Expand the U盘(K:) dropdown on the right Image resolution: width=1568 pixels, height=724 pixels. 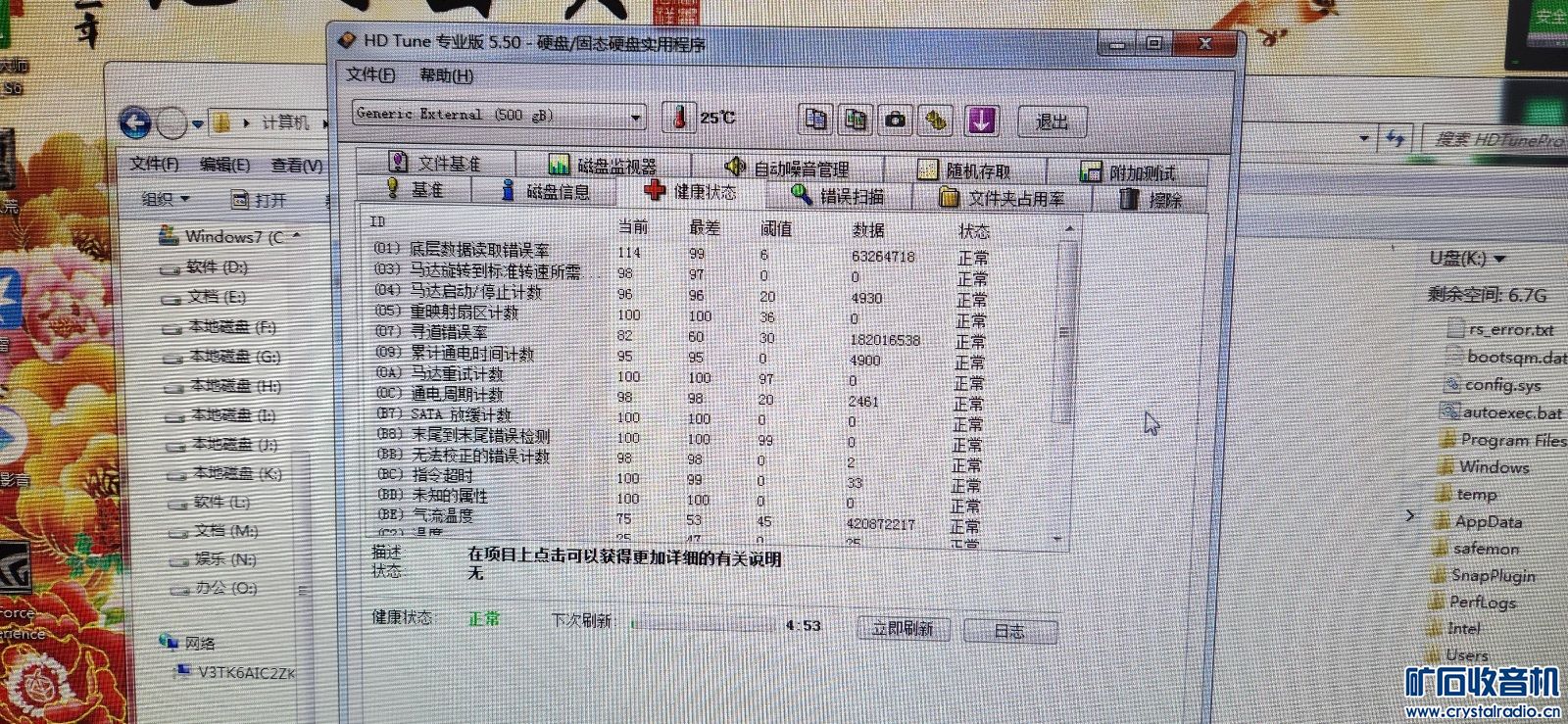[x=1498, y=259]
